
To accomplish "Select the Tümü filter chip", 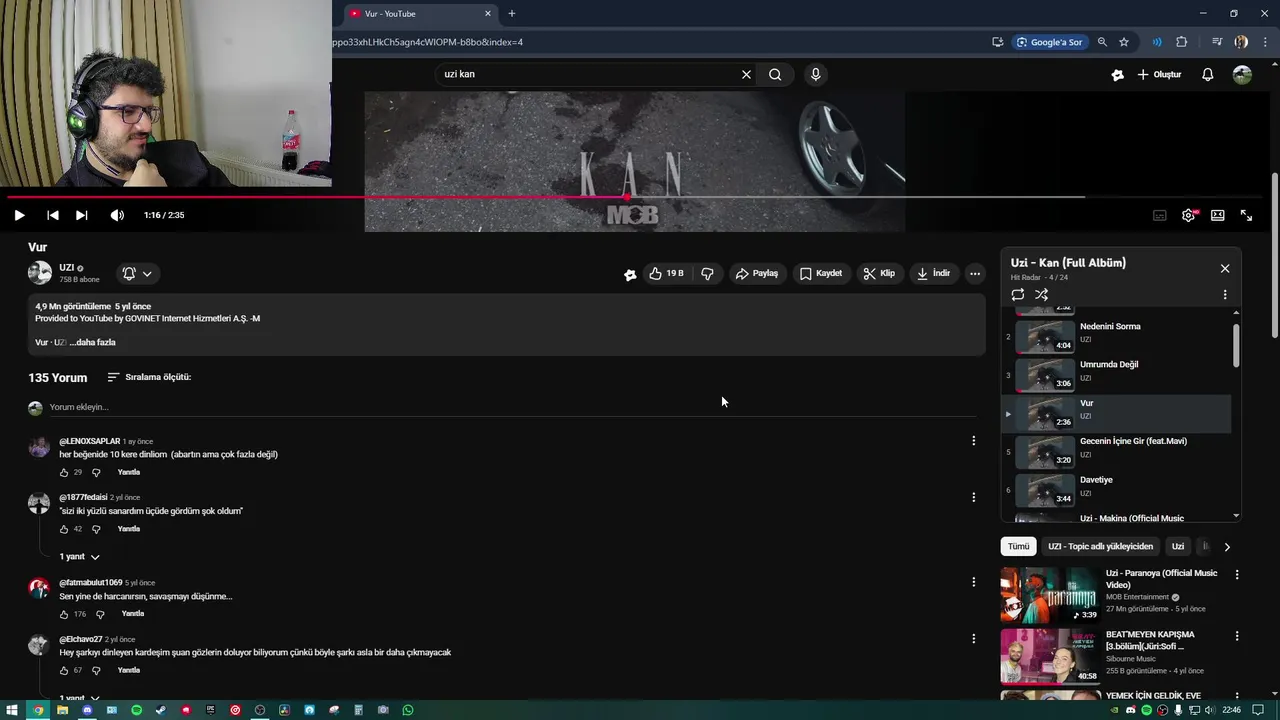I will [1018, 546].
